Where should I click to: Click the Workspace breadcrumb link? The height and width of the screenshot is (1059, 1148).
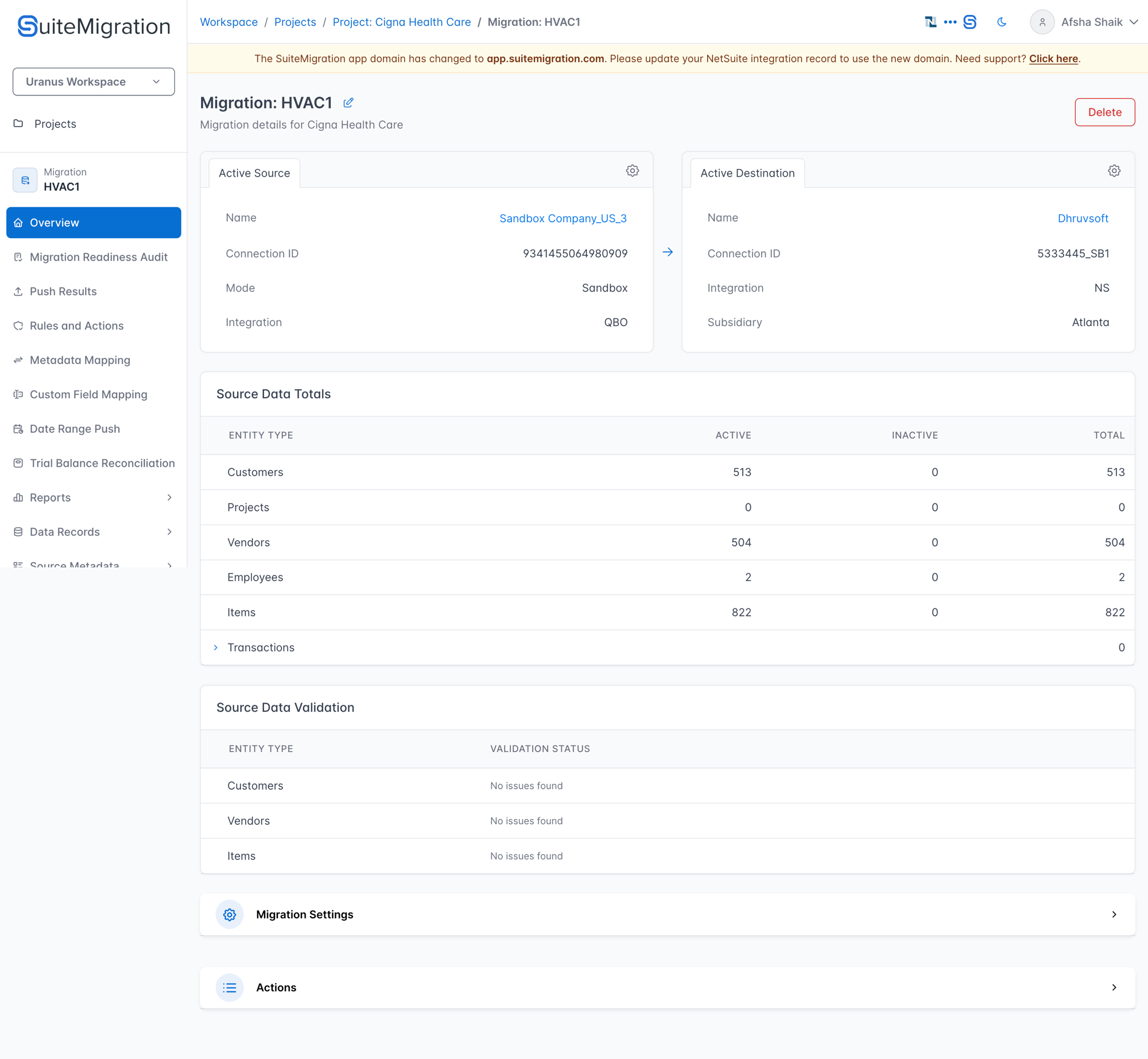[228, 22]
